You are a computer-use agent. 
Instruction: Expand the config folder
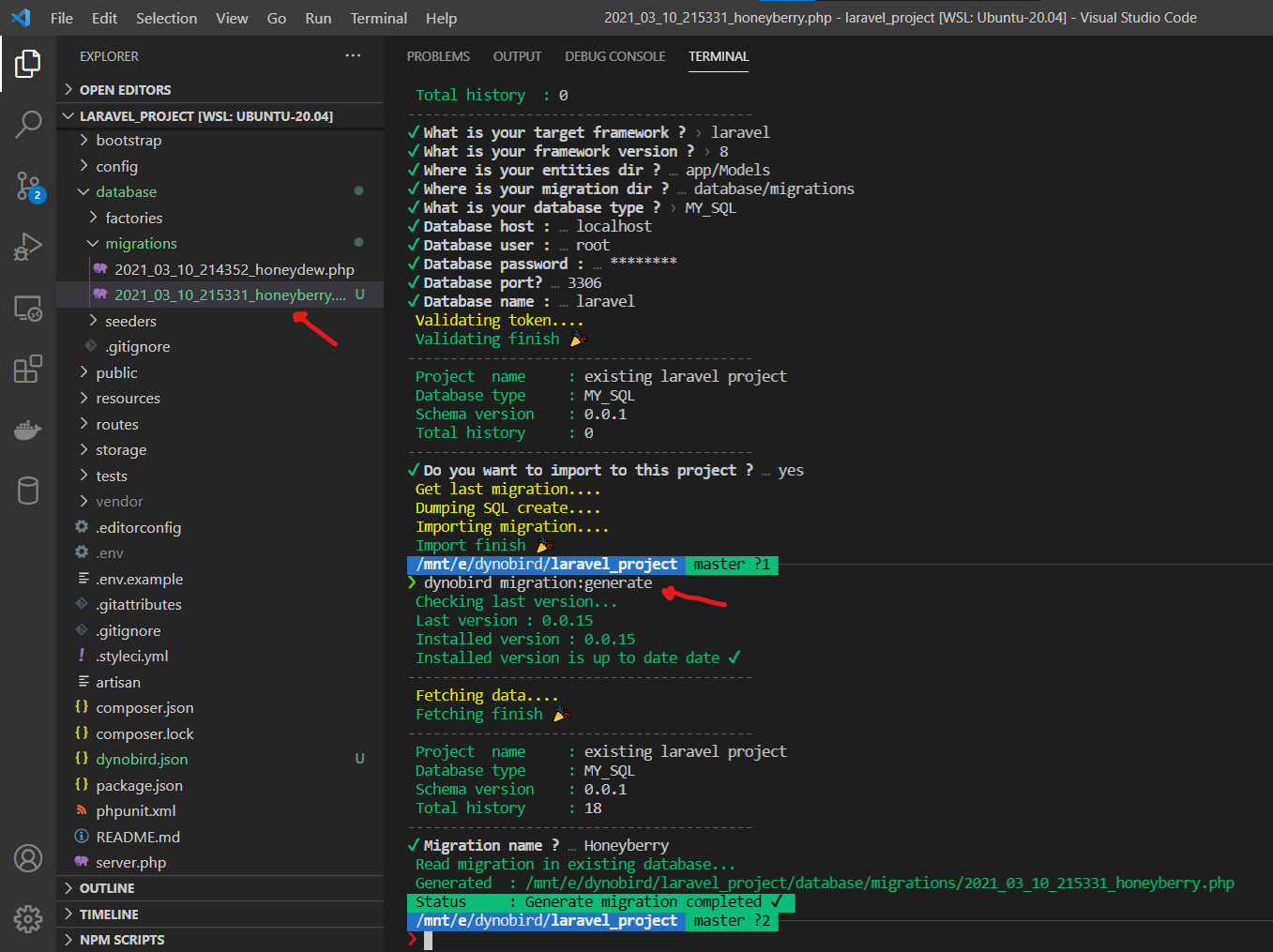click(220, 166)
